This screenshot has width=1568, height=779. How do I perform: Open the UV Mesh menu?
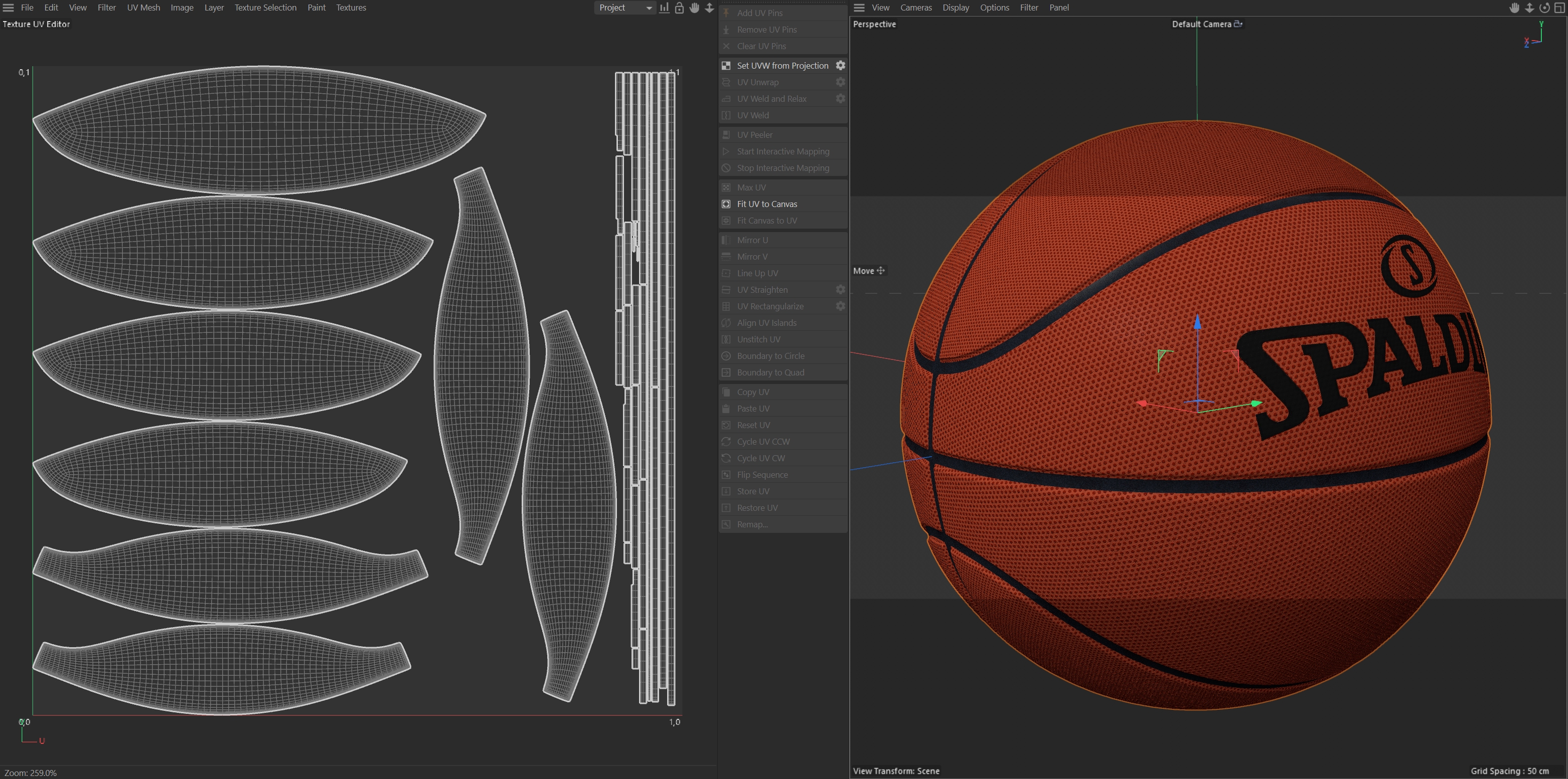click(x=143, y=8)
